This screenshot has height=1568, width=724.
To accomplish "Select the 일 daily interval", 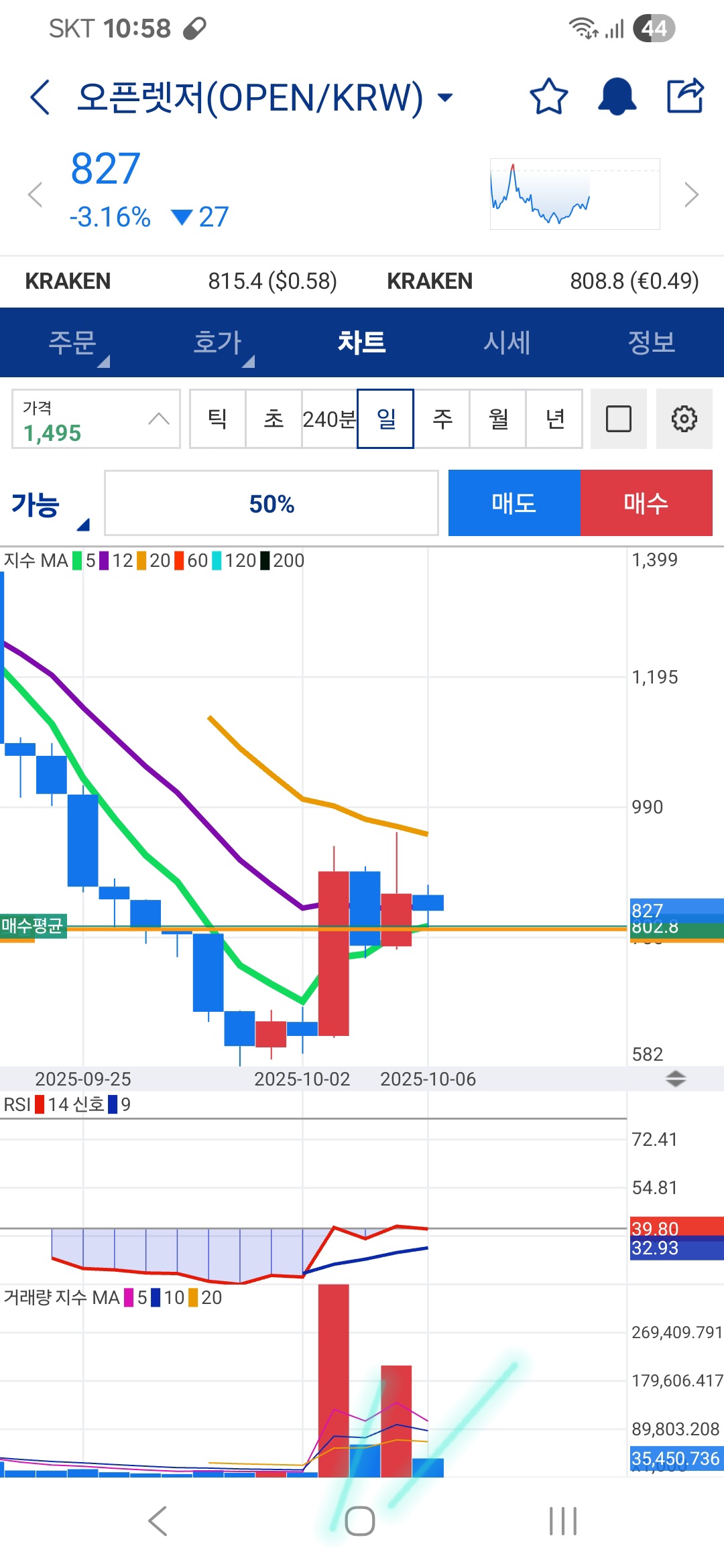I will 385,419.
